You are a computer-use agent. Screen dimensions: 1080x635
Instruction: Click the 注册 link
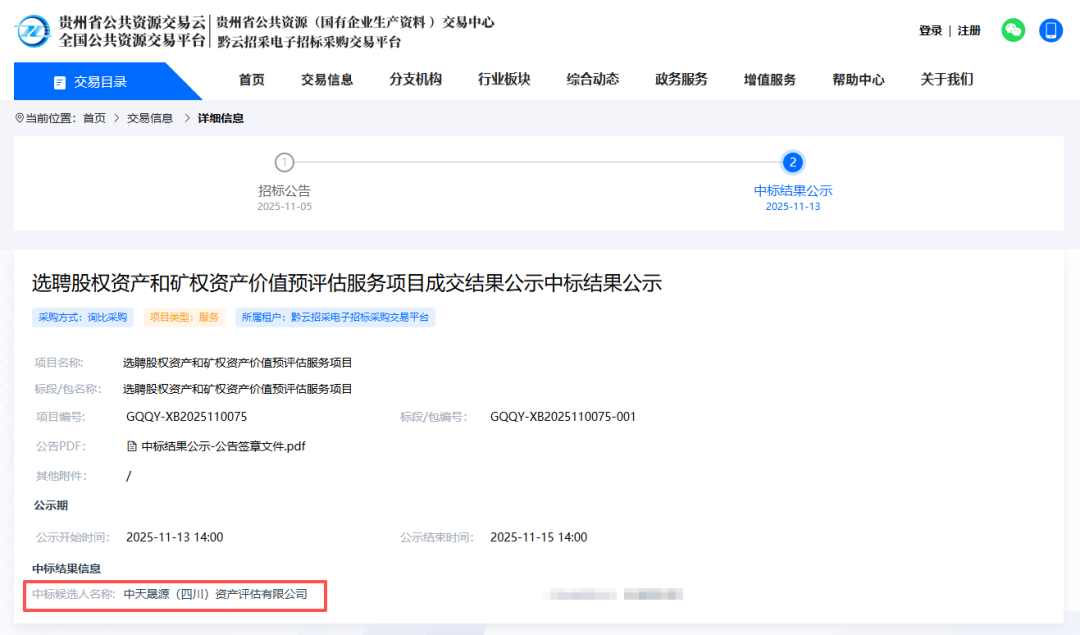pos(969,31)
